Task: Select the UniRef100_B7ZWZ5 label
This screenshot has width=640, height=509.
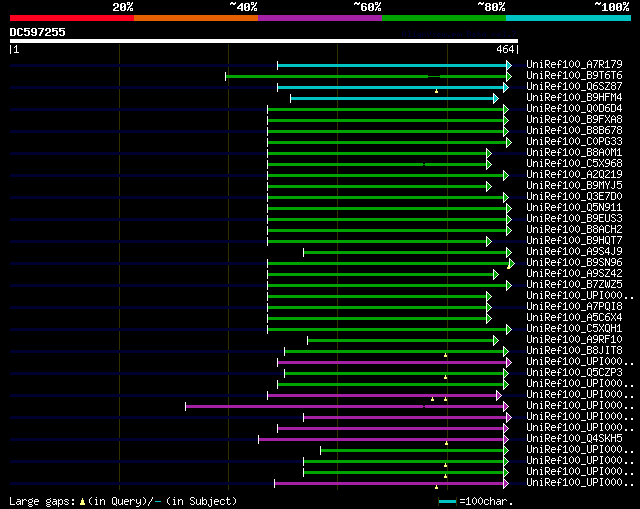Action: [x=574, y=285]
